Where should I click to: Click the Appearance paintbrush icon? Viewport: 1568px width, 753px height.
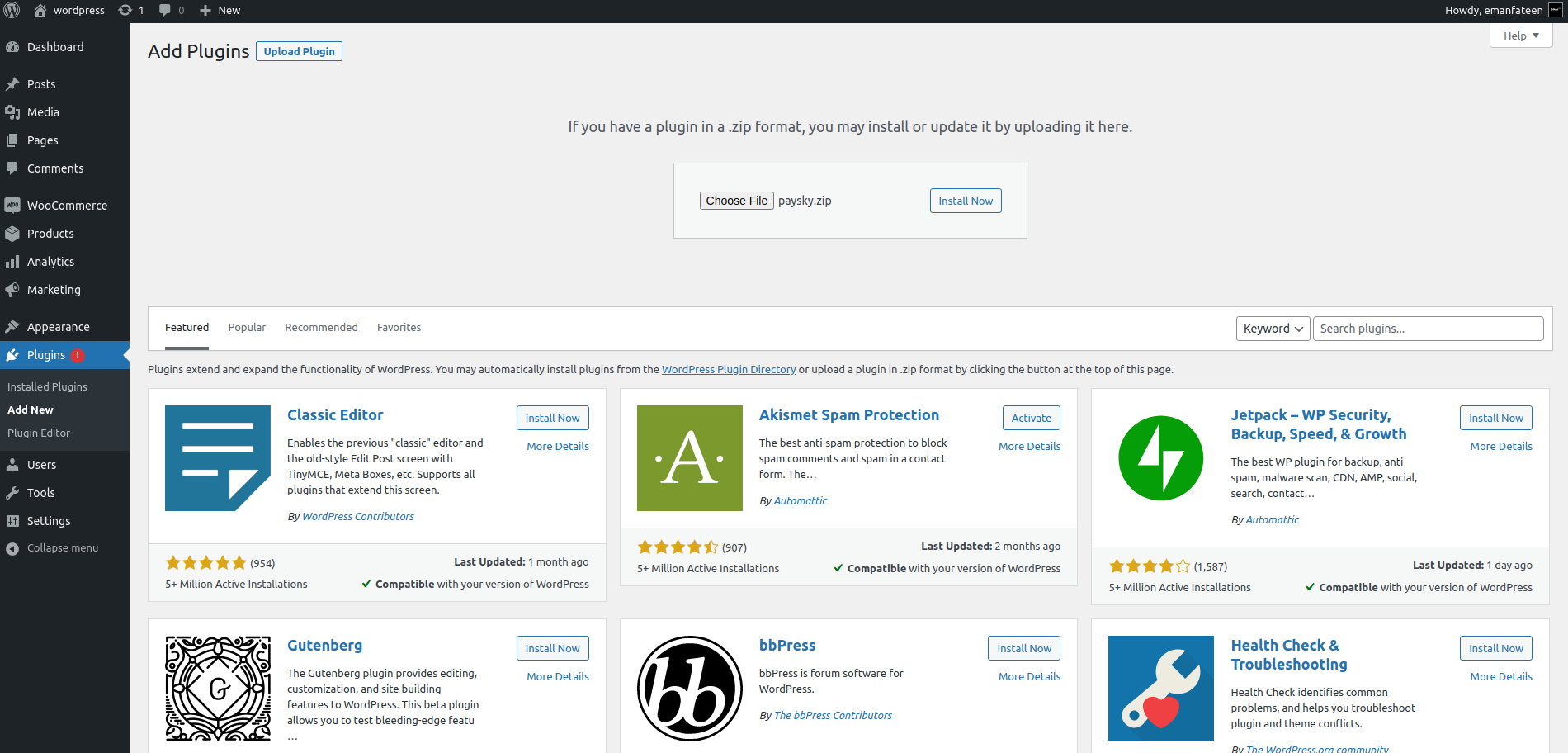tap(12, 327)
